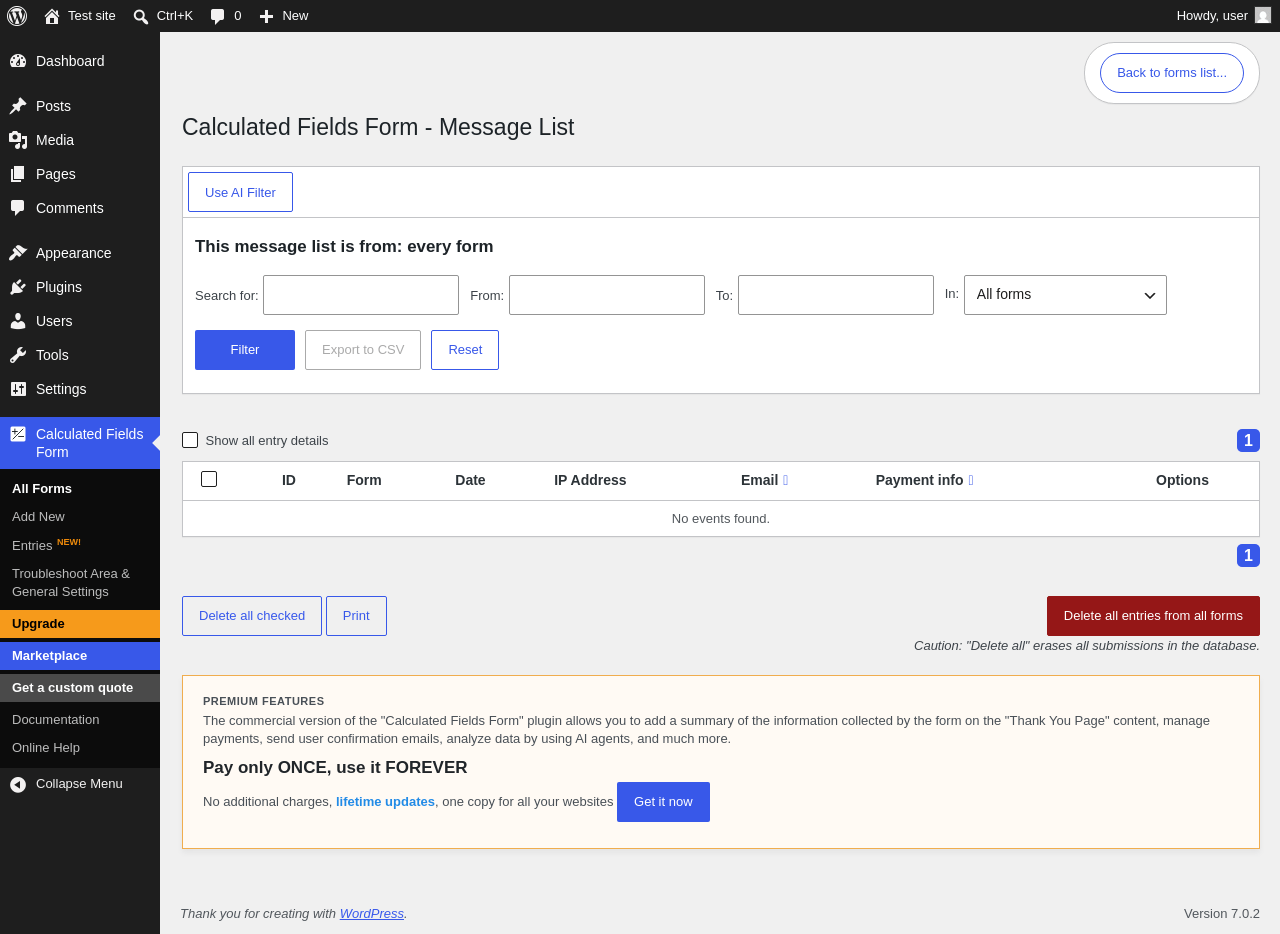The height and width of the screenshot is (934, 1280).
Task: Check the select-all checkbox in table header
Action: coord(209,479)
